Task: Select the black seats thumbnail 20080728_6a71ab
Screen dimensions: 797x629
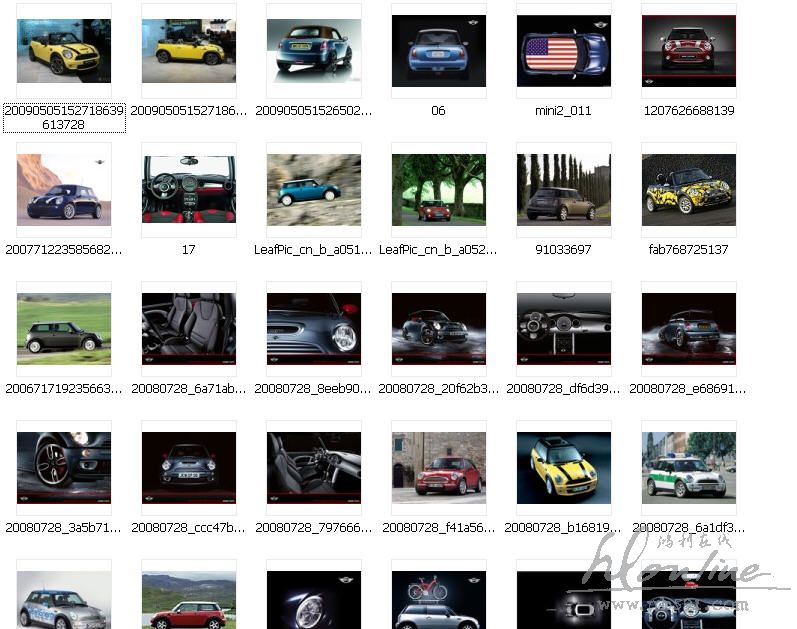Action: [188, 328]
